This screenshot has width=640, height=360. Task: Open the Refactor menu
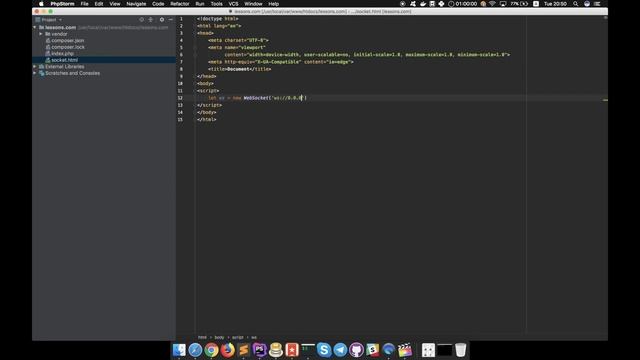coord(180,4)
